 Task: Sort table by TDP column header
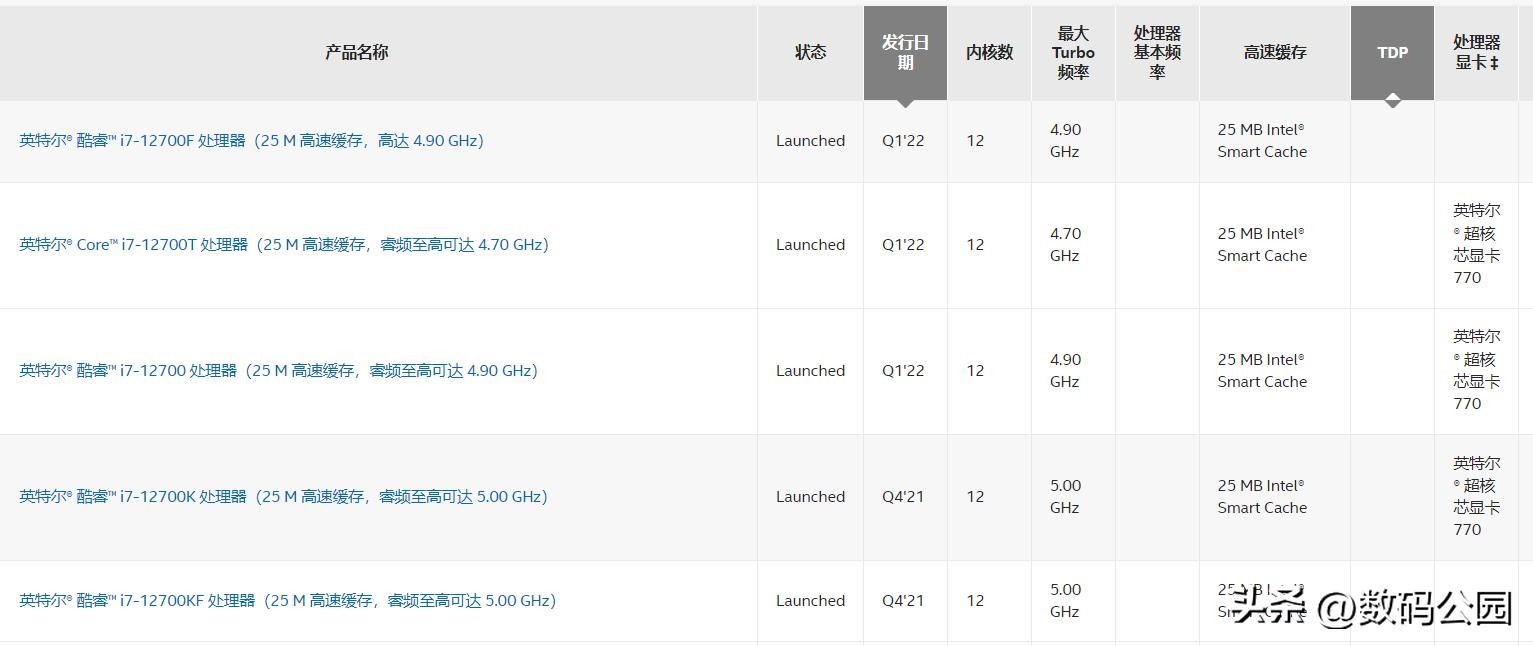click(1392, 52)
